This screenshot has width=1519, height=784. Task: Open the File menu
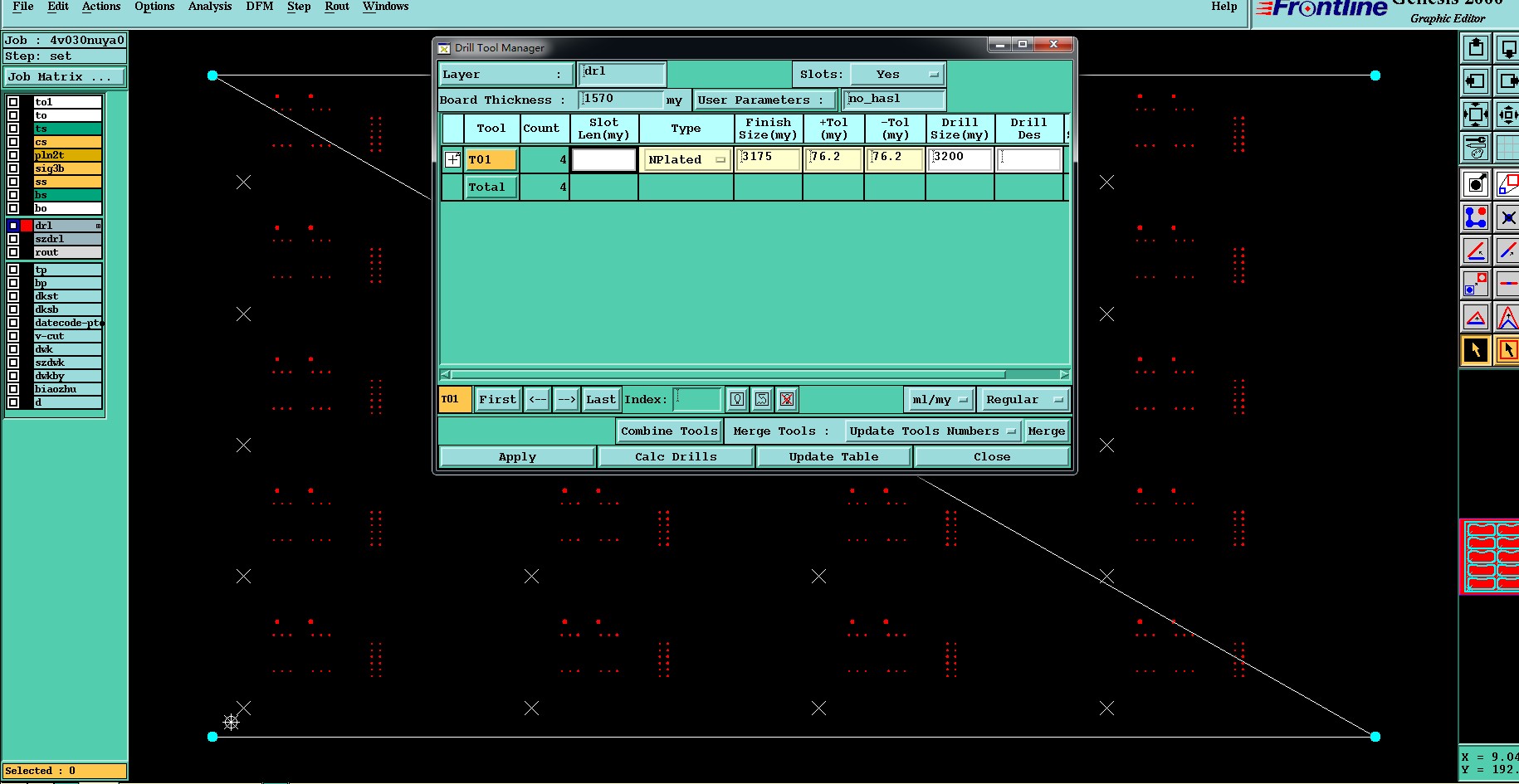[23, 7]
